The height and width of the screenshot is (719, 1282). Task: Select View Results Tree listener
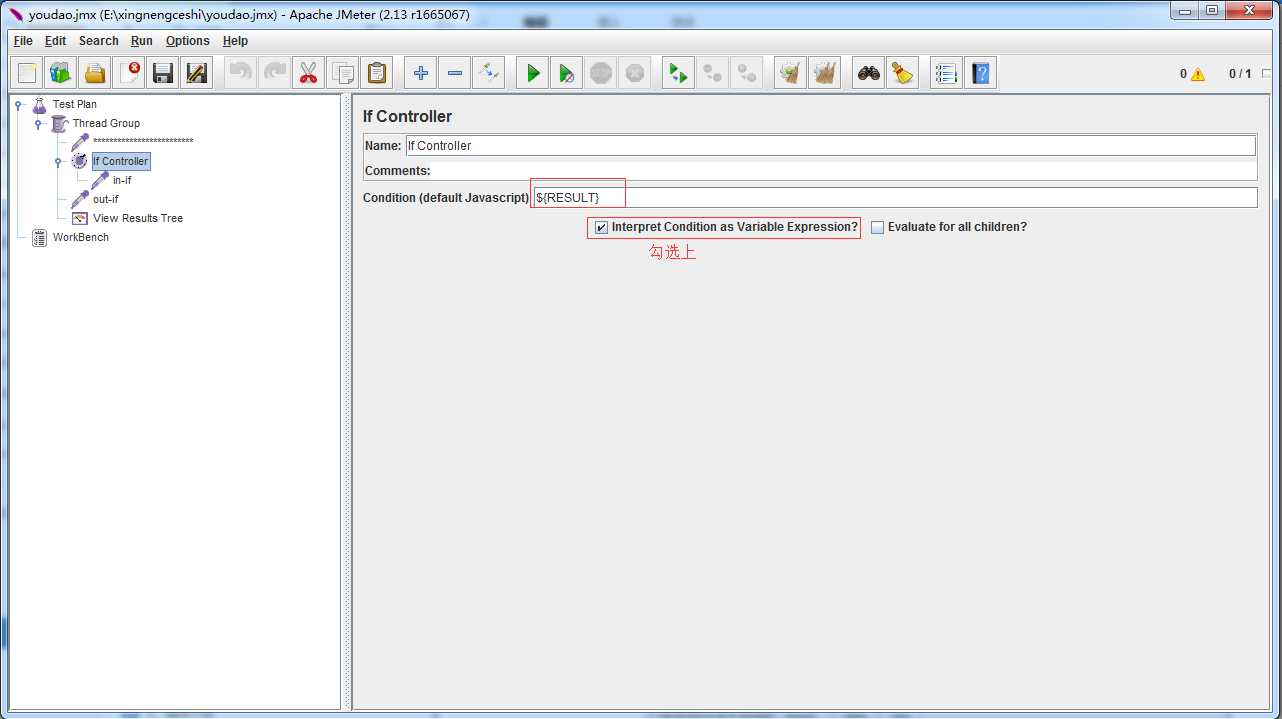coord(138,218)
